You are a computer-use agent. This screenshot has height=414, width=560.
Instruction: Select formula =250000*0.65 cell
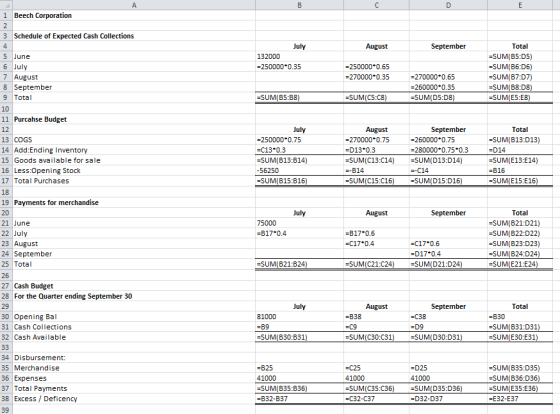click(376, 67)
